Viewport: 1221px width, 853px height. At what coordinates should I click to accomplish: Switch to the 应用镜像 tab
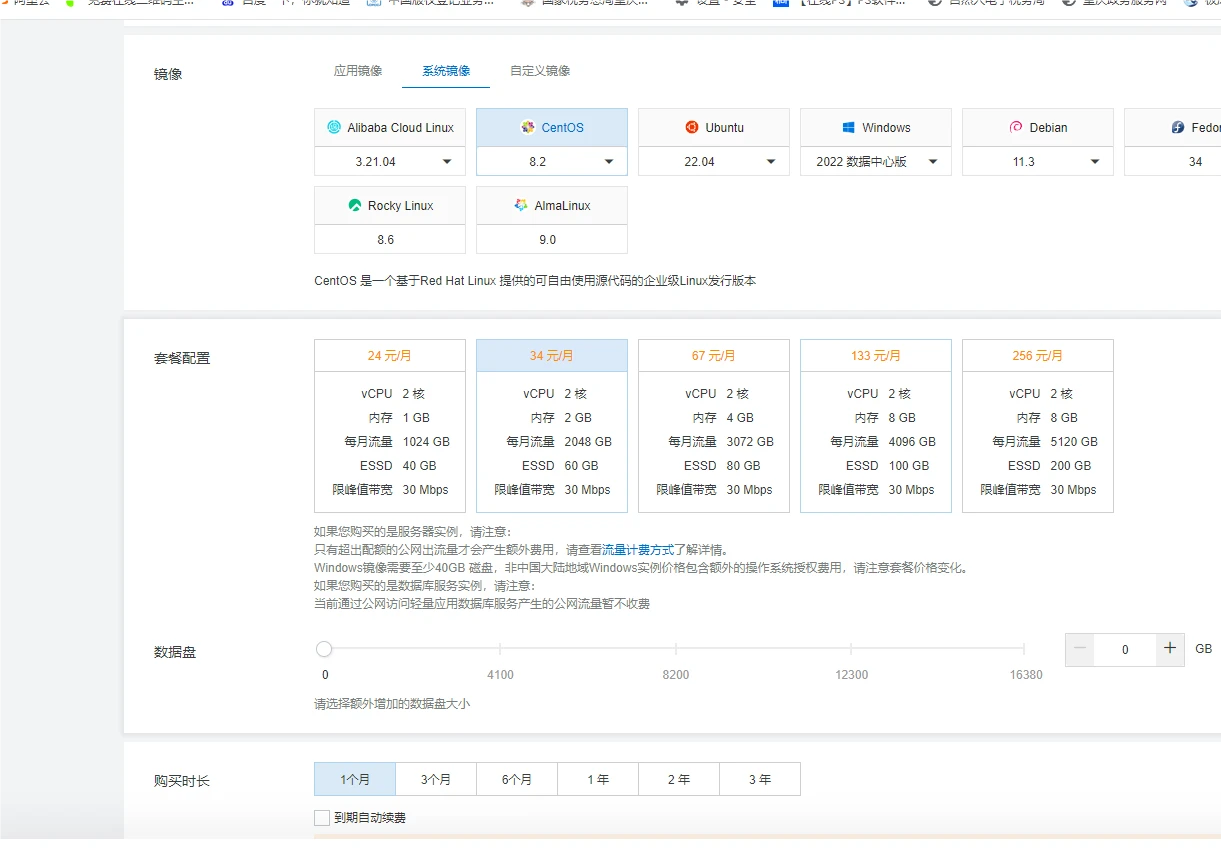[x=358, y=71]
